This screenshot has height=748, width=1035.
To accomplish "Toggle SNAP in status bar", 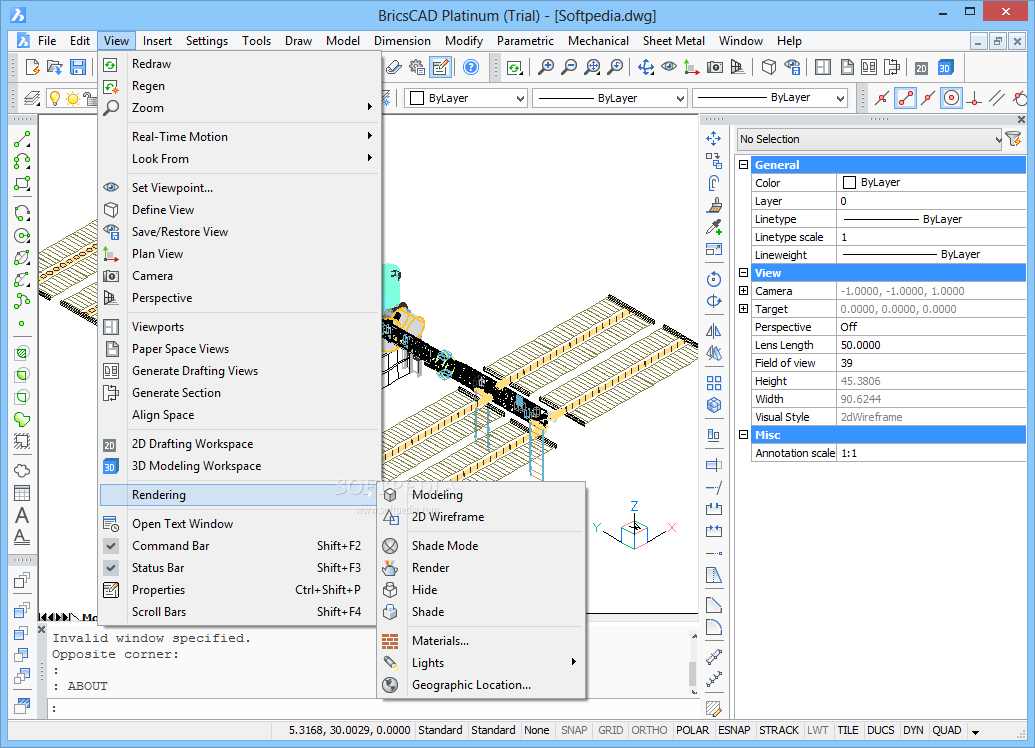I will point(574,730).
